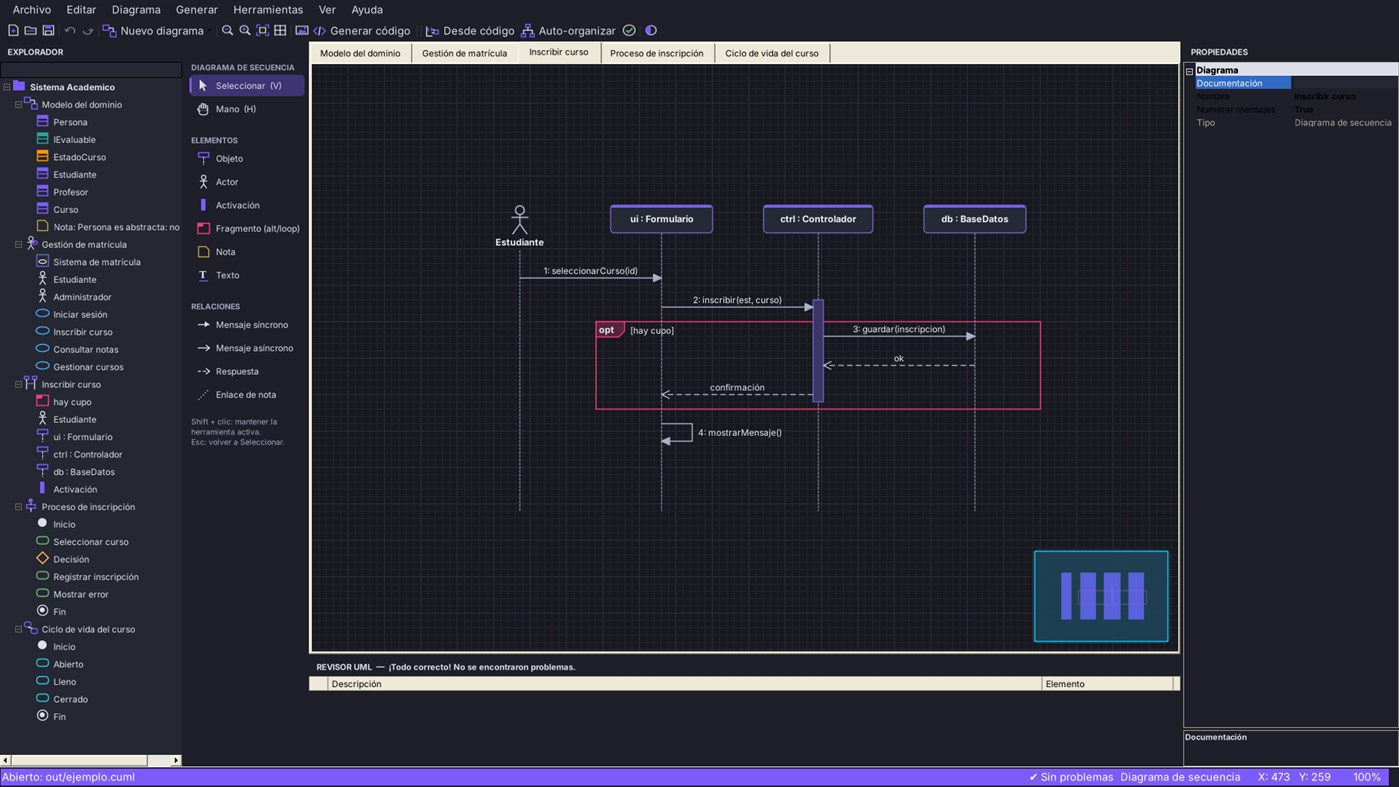
Task: Click the zoom in magnifier icon
Action: point(245,31)
